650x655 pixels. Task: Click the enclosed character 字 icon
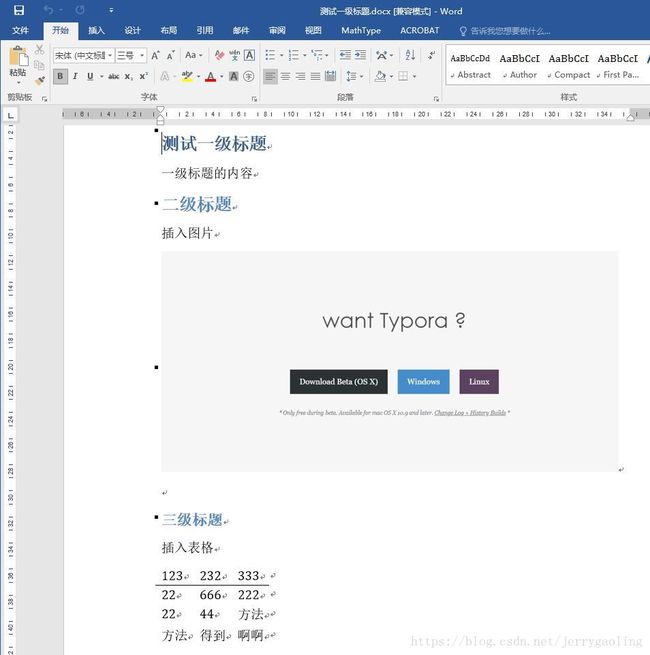[x=249, y=76]
